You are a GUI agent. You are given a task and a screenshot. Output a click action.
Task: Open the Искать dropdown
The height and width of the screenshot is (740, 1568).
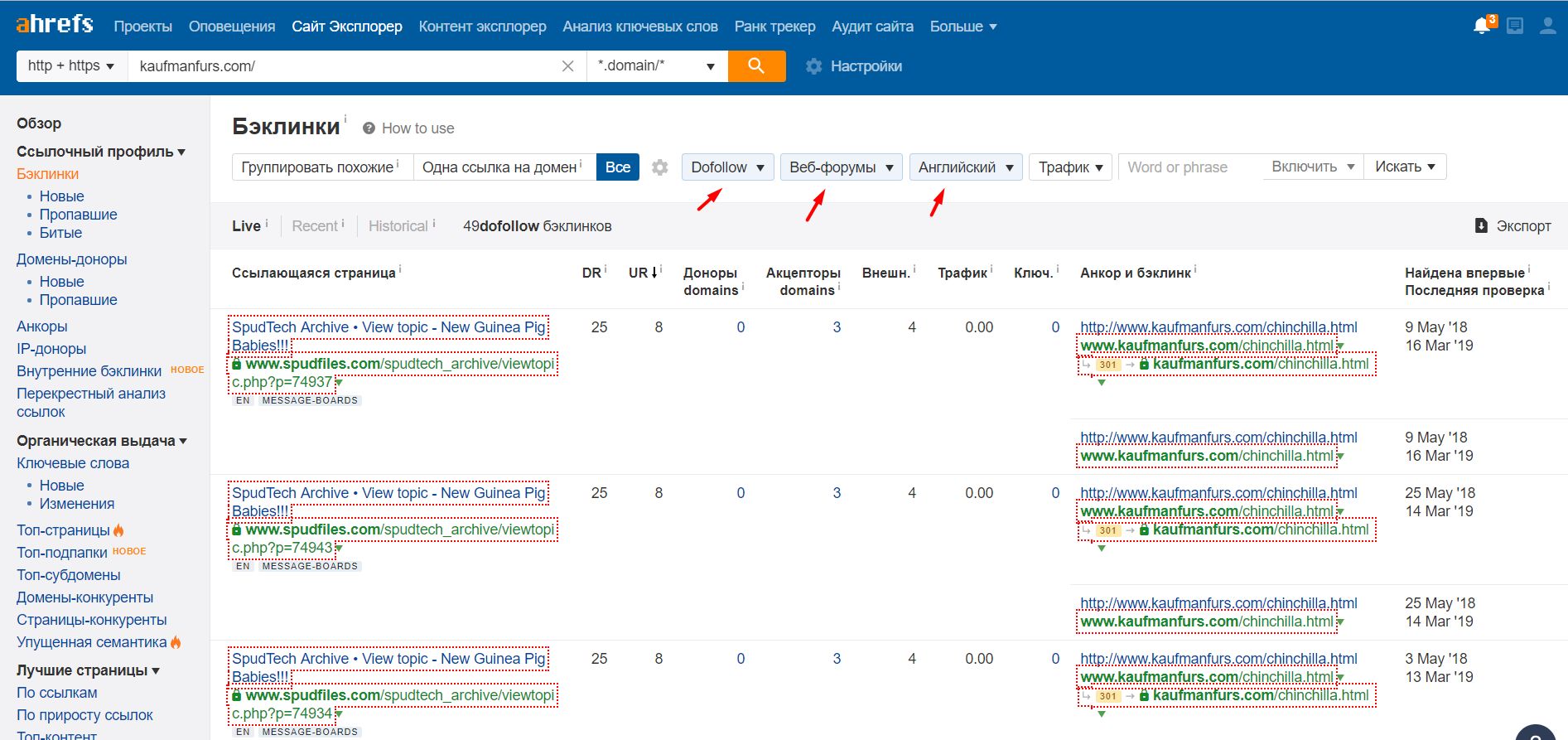pyautogui.click(x=1406, y=167)
